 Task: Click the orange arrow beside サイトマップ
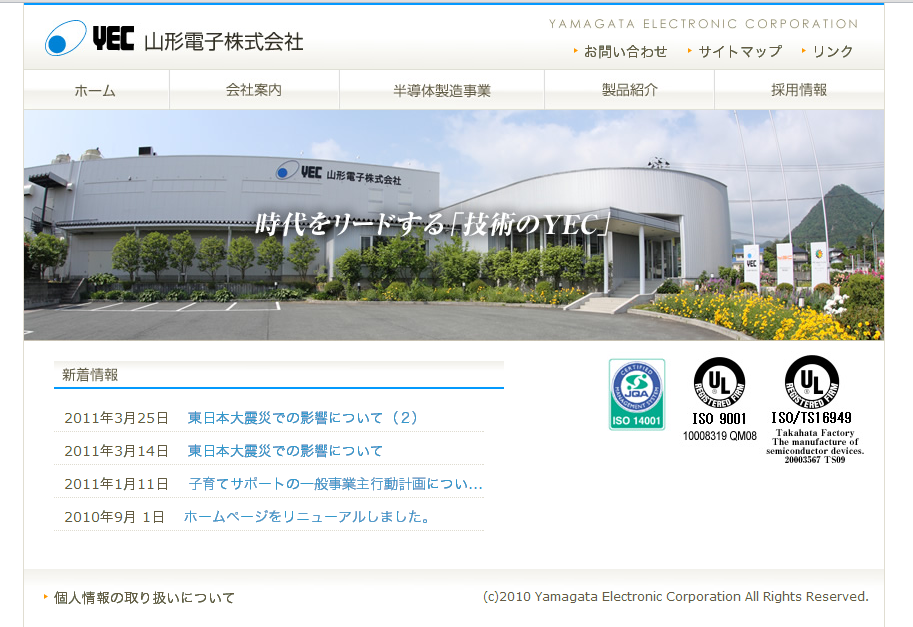pos(690,51)
